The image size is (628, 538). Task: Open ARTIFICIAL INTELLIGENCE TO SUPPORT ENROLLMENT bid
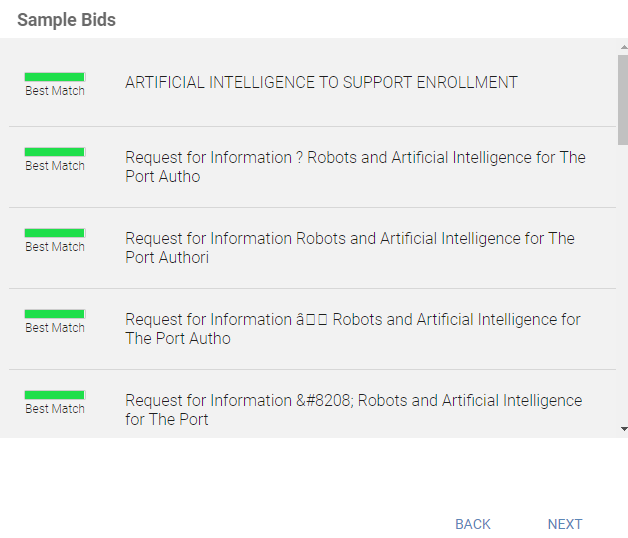point(321,83)
